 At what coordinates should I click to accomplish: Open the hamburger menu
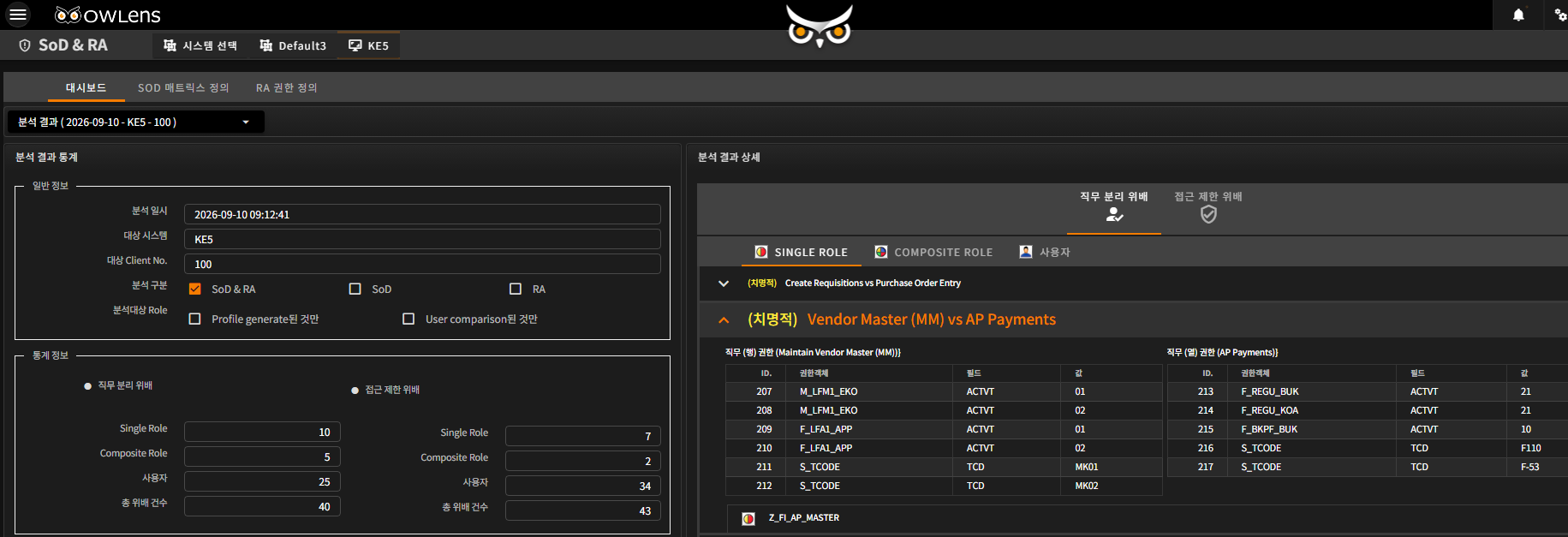tap(18, 15)
